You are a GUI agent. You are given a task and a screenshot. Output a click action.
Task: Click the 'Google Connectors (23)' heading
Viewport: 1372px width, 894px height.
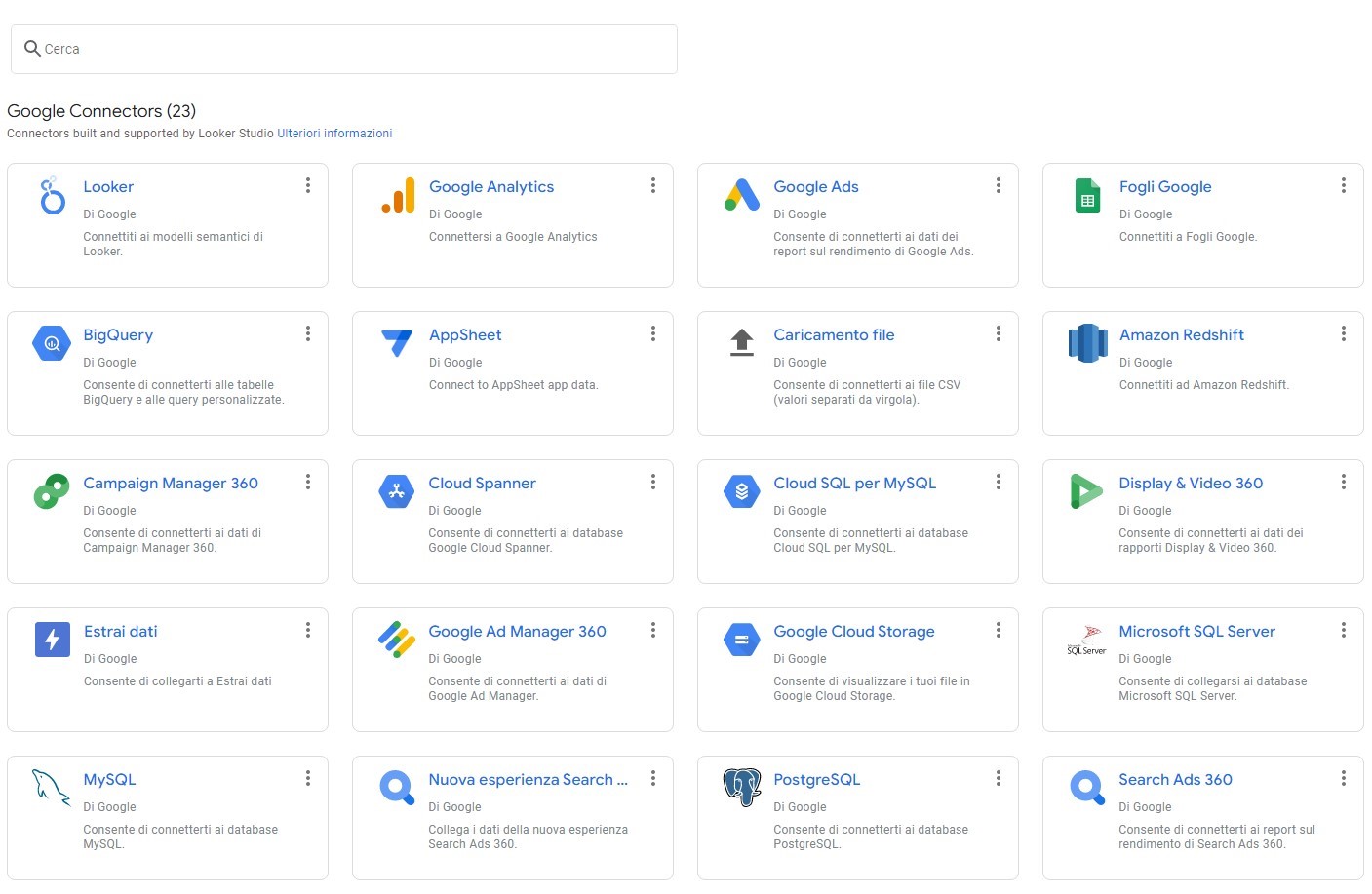pos(101,111)
